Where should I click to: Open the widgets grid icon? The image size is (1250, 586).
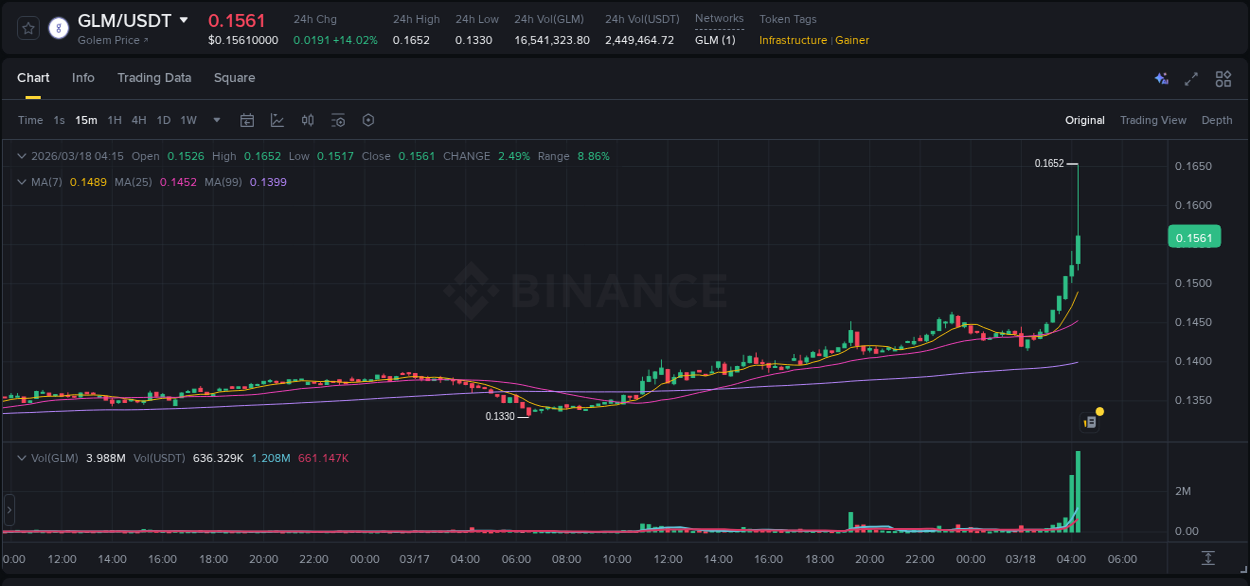click(x=1223, y=78)
